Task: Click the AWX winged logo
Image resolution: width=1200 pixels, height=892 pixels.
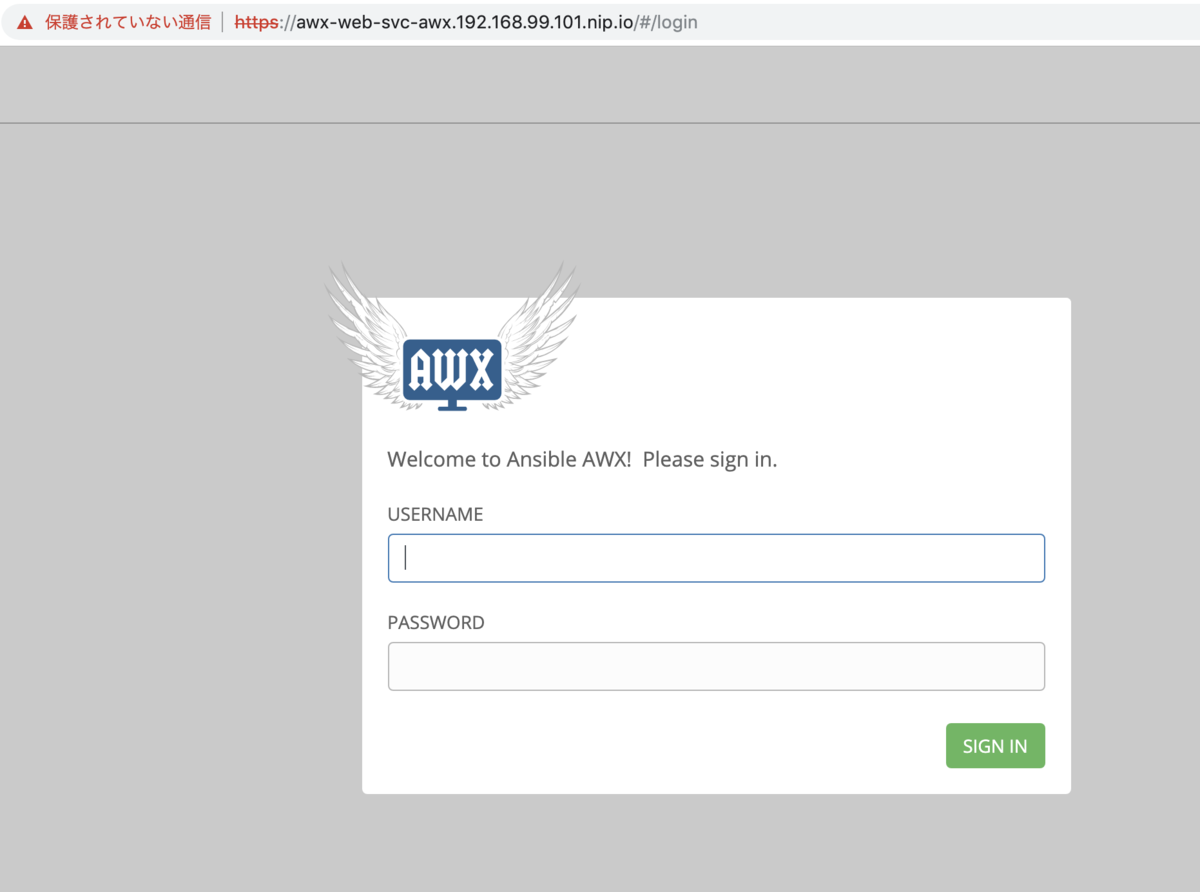Action: (x=452, y=338)
